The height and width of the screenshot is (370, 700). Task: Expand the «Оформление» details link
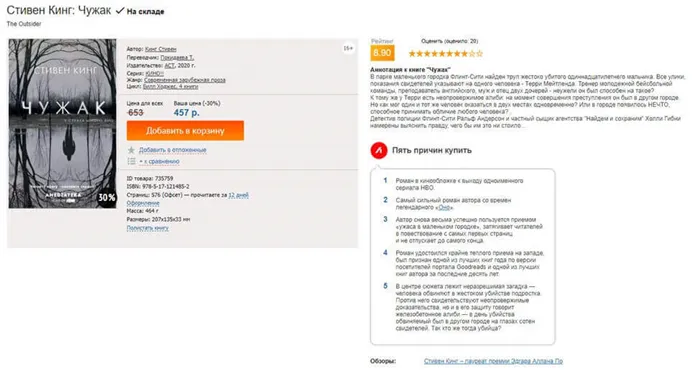pyautogui.click(x=143, y=203)
